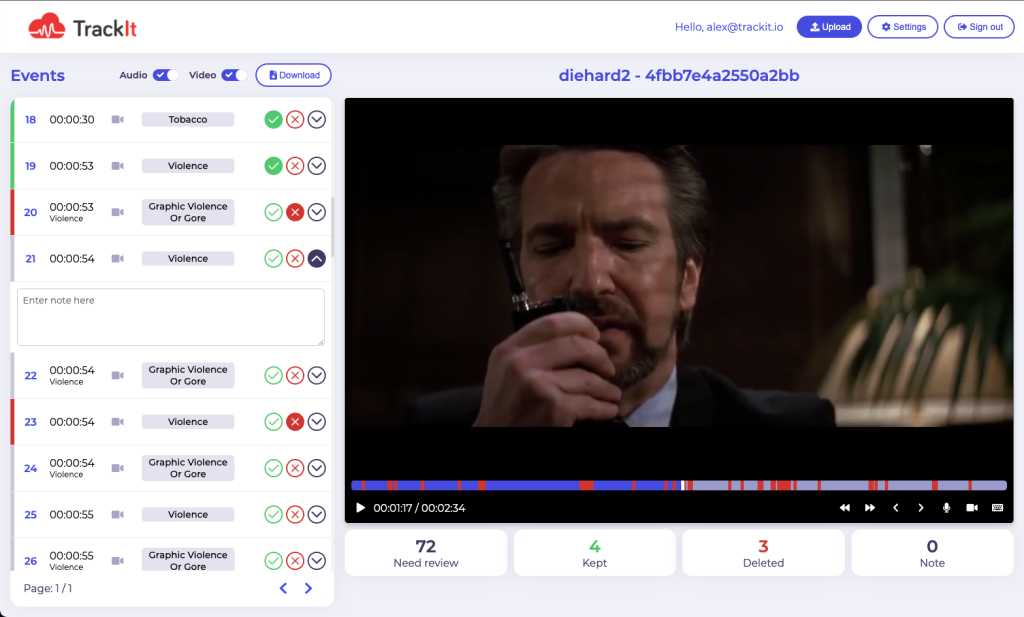The width and height of the screenshot is (1024, 617).
Task: Select the previous event chevron in the player
Action: point(896,508)
